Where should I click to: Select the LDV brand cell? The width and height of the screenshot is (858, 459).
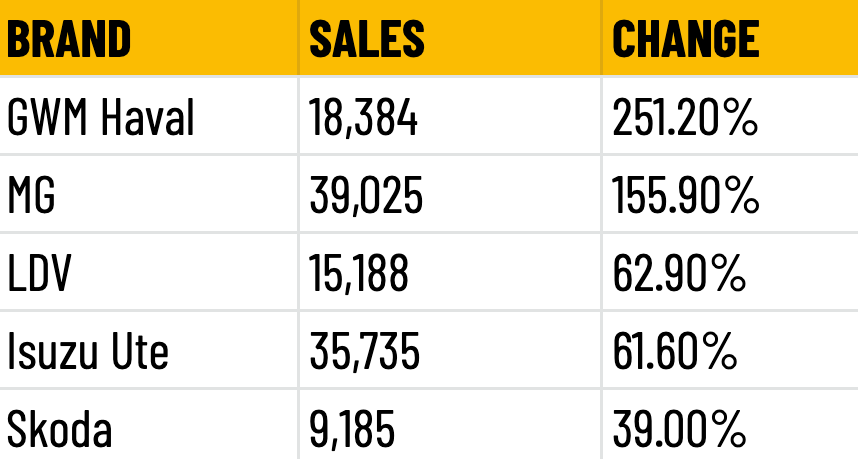pos(149,272)
